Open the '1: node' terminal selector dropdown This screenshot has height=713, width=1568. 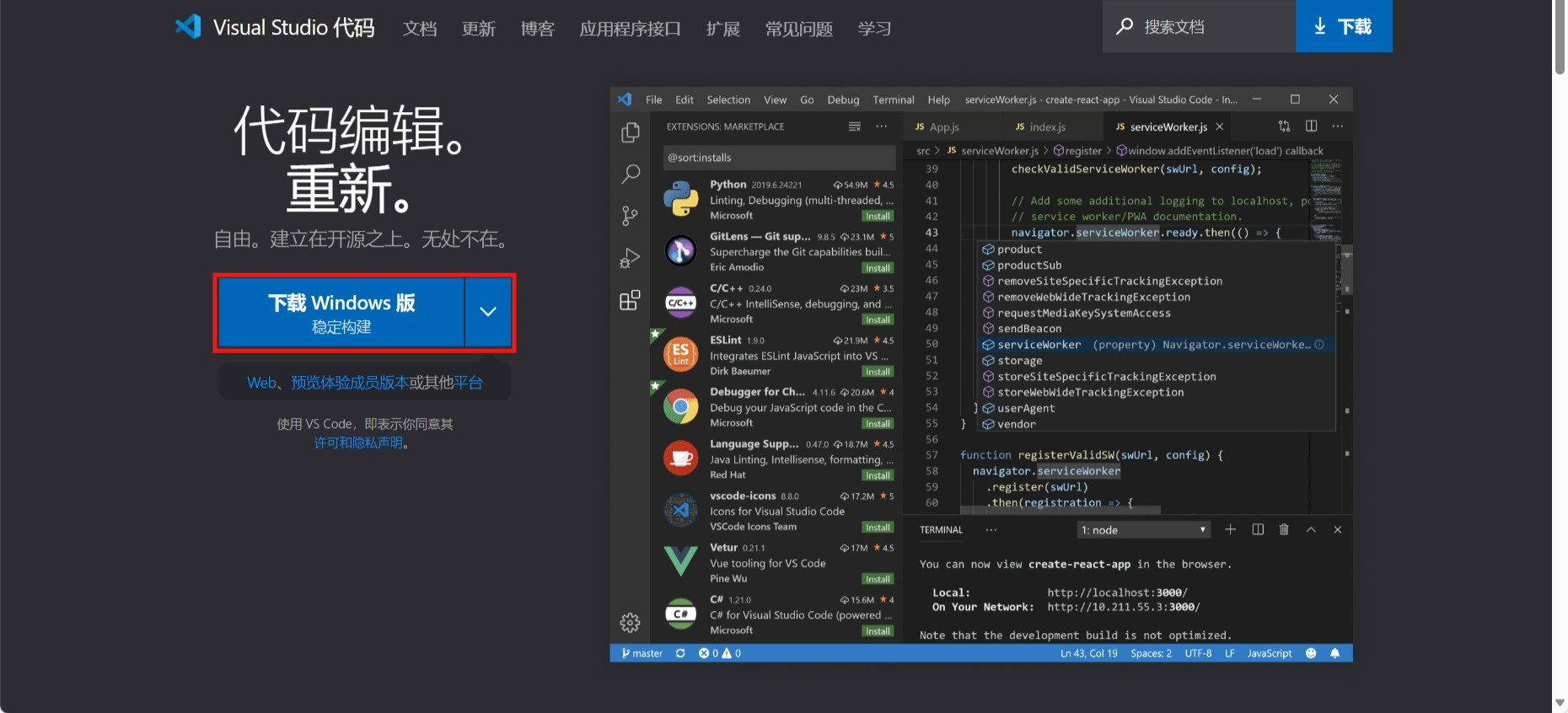click(1144, 530)
